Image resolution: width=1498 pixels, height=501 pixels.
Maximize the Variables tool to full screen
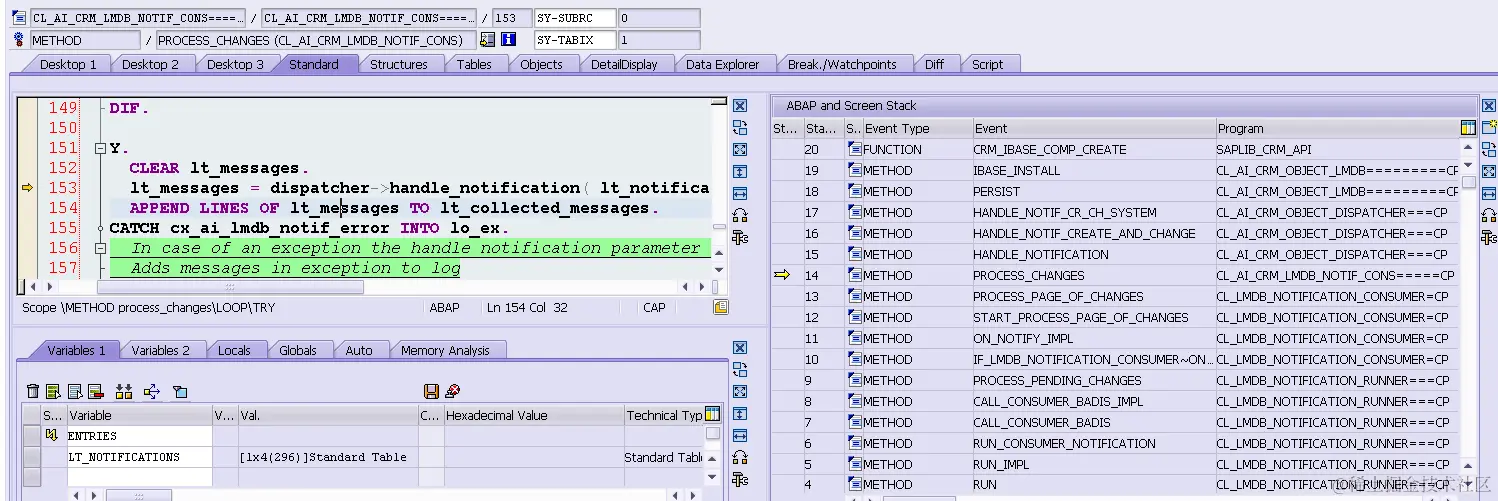[x=740, y=391]
